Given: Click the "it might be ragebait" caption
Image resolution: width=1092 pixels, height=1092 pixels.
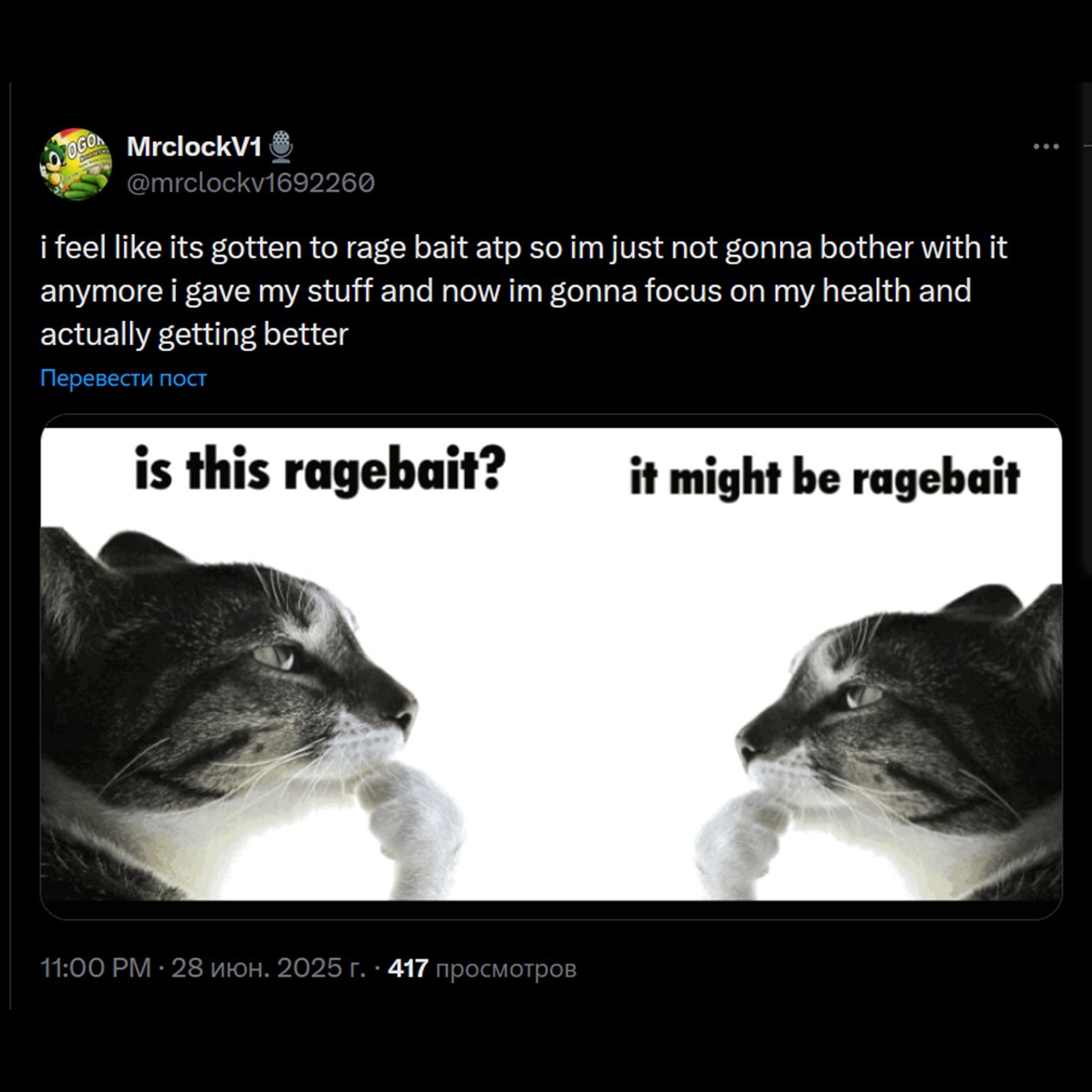Looking at the screenshot, I should (x=824, y=478).
